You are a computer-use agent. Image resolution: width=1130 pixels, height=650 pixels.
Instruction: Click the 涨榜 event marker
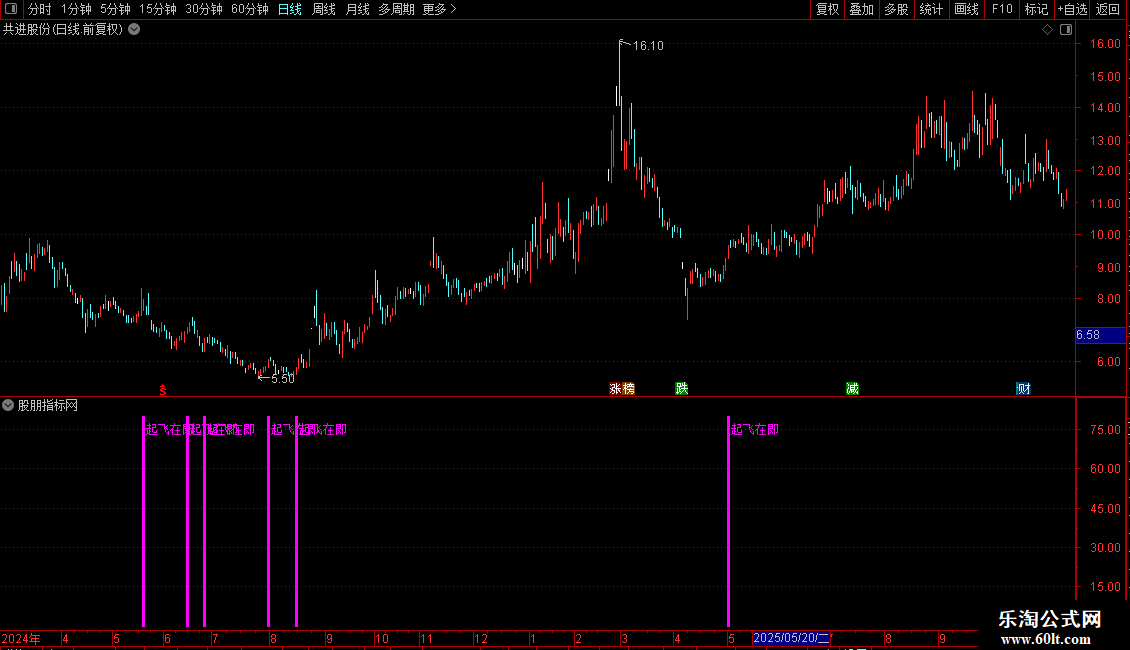622,388
